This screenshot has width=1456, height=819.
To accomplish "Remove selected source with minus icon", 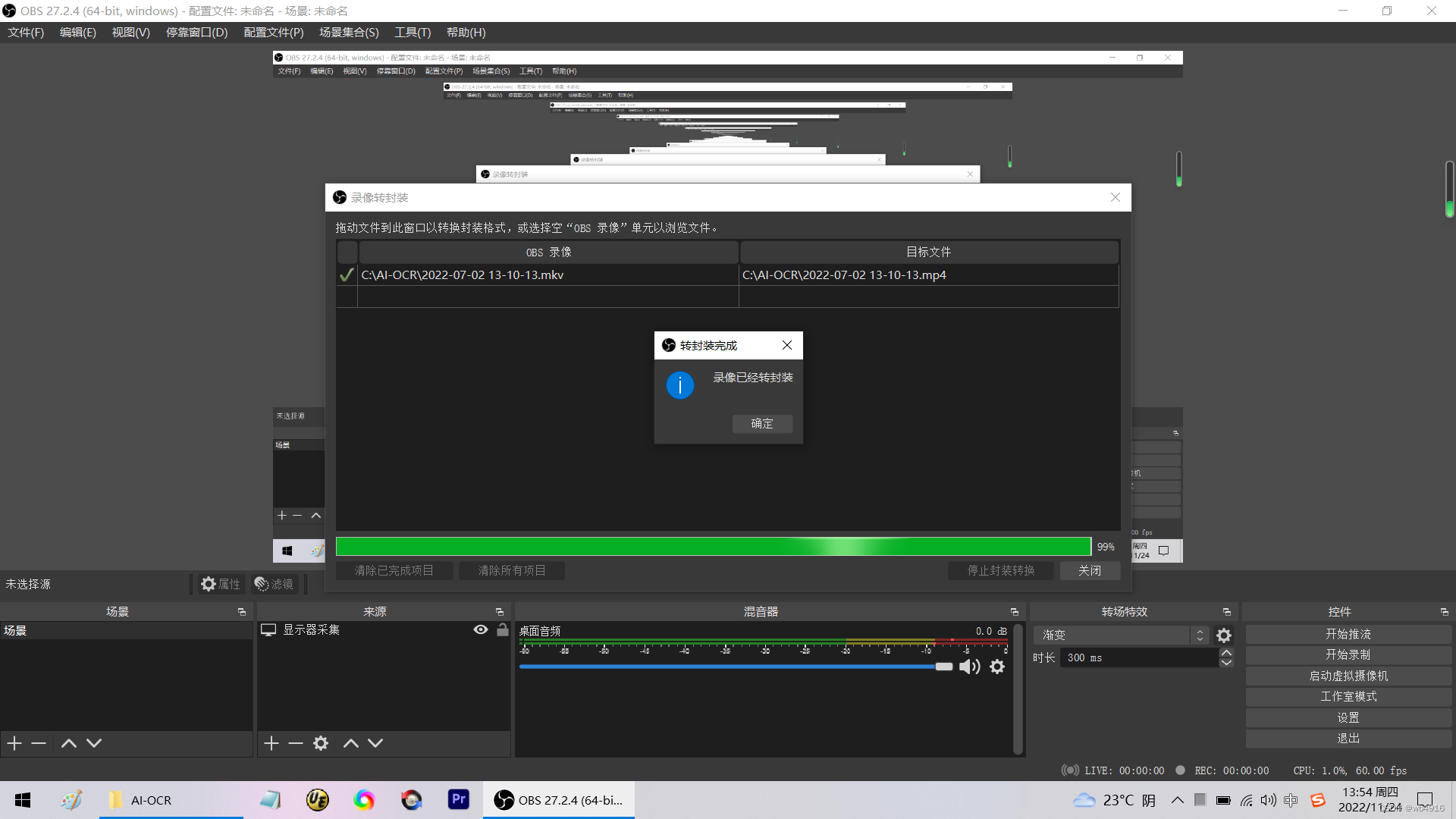I will [296, 743].
